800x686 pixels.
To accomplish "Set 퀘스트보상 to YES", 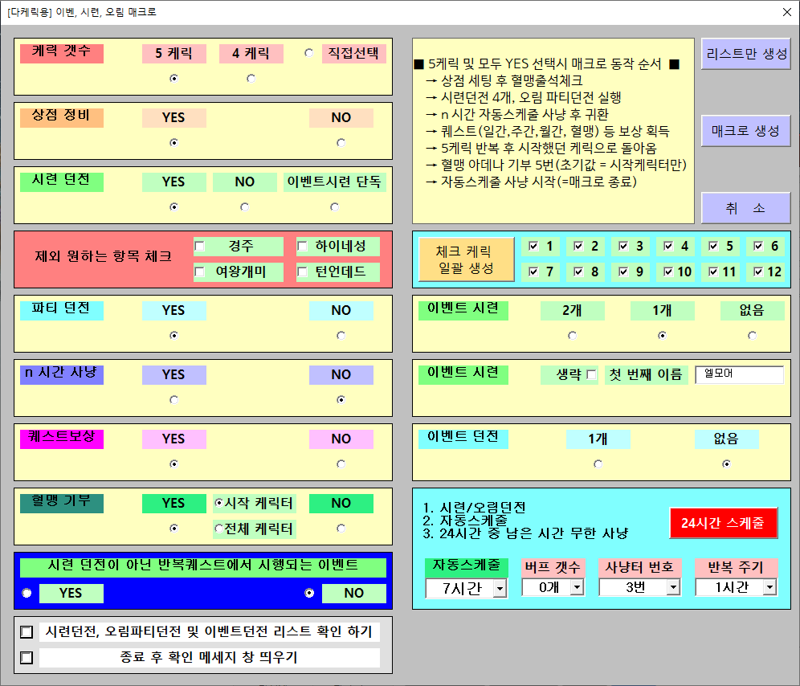I will coord(174,464).
